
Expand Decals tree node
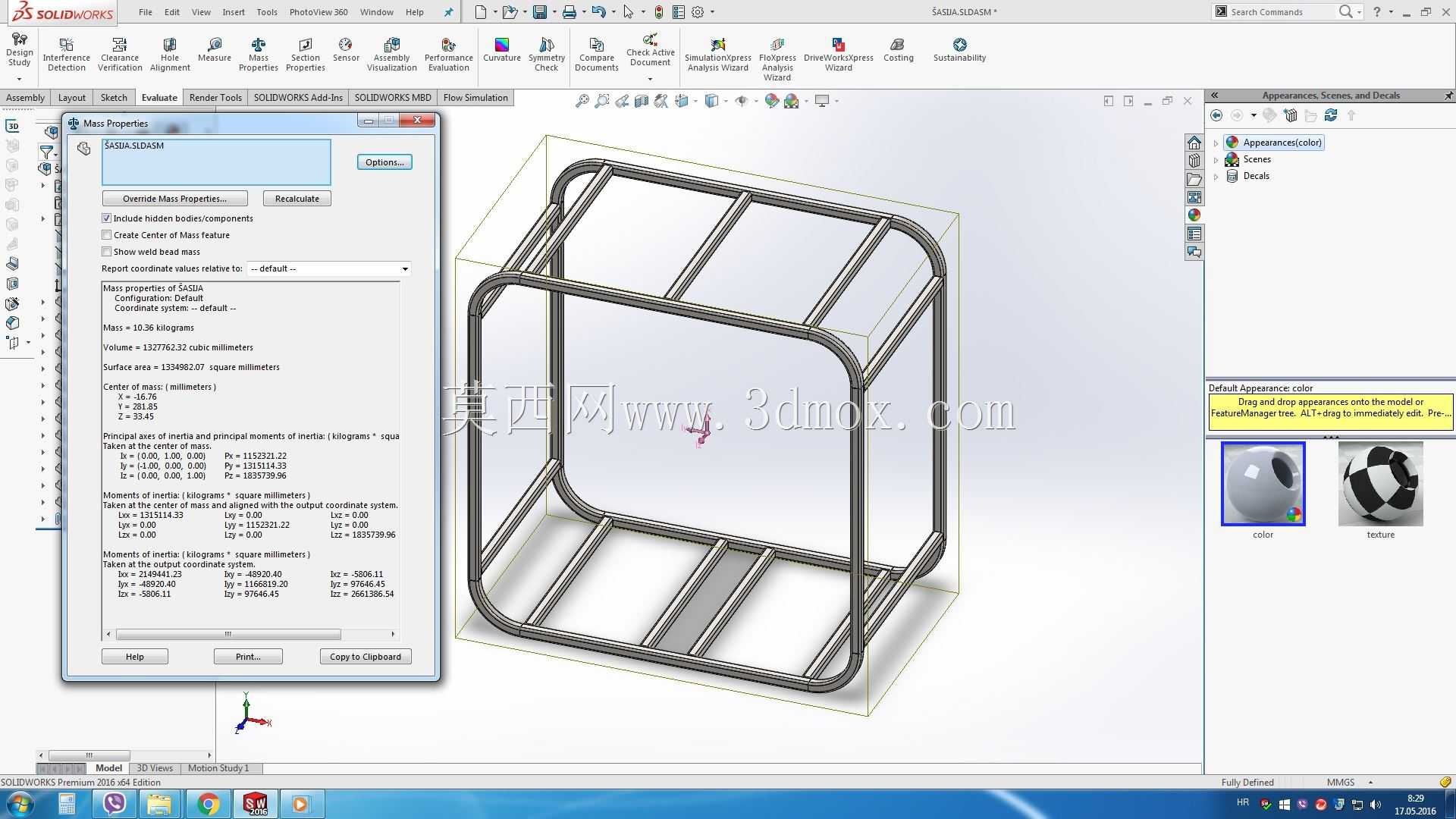click(x=1216, y=176)
